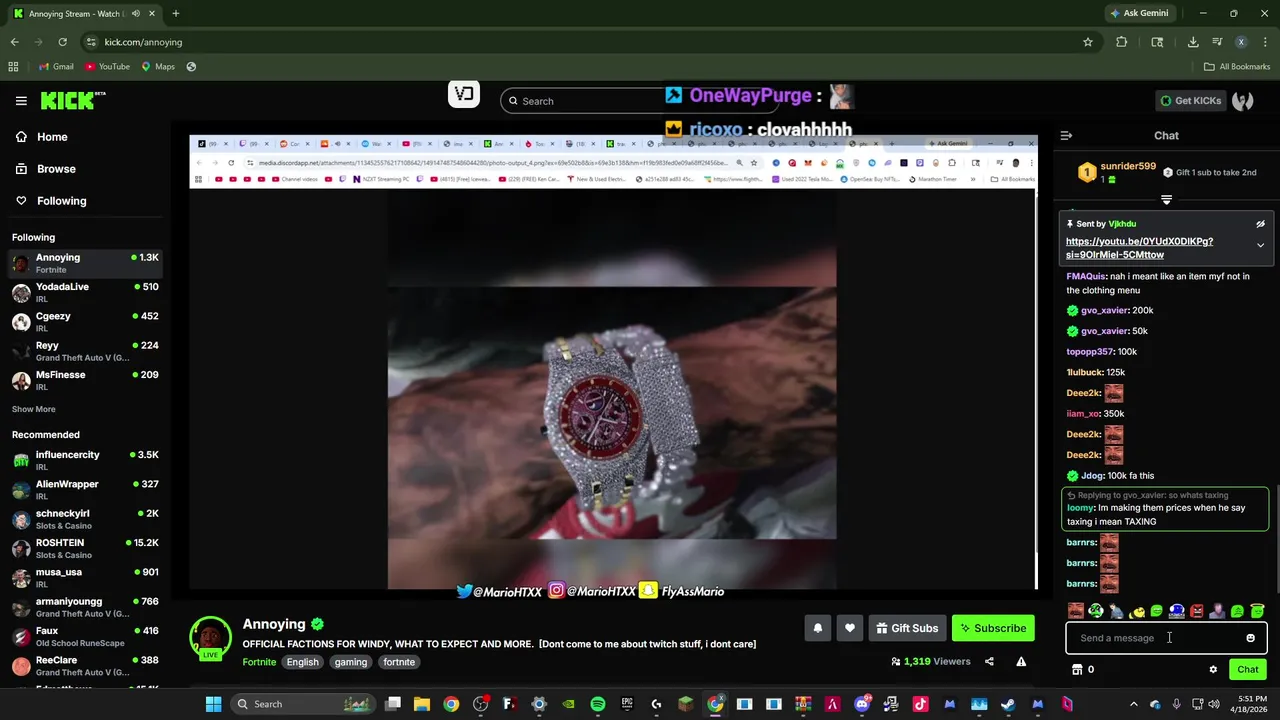
Task: Reload the page in Chrome
Action: click(62, 42)
